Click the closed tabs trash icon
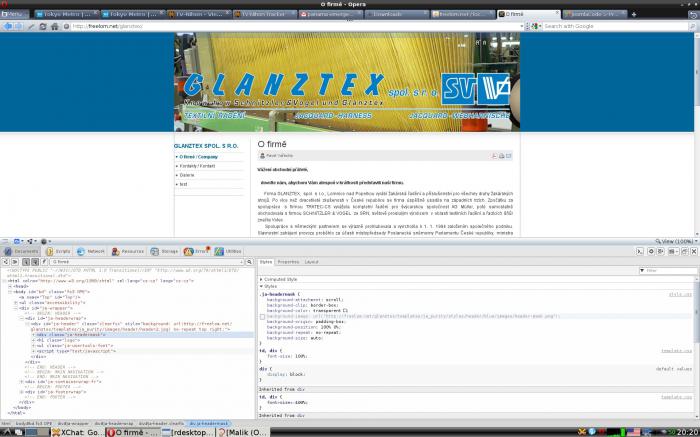The width and height of the screenshot is (700, 437). point(693,14)
